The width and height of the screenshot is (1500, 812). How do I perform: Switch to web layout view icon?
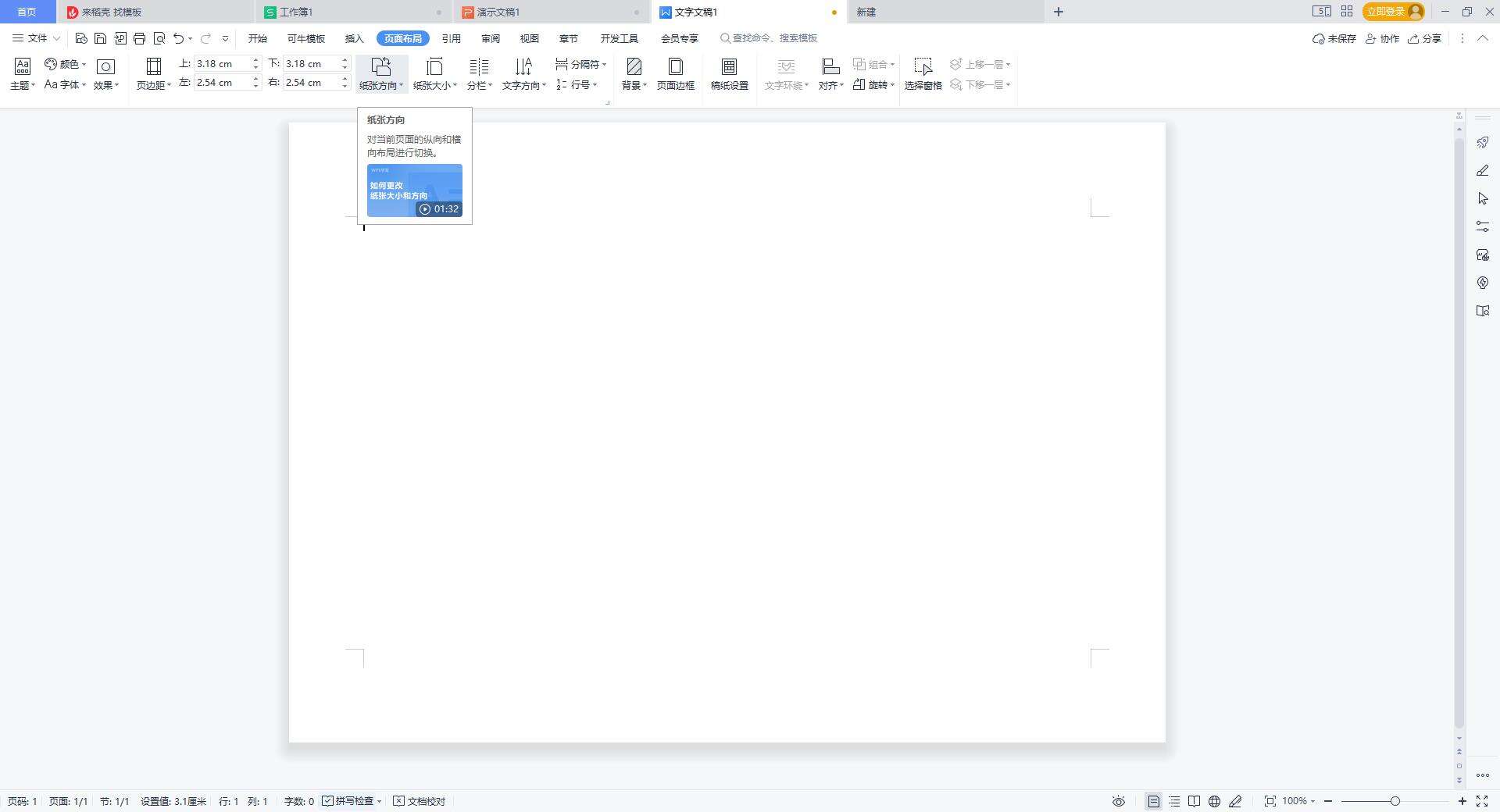(x=1214, y=801)
